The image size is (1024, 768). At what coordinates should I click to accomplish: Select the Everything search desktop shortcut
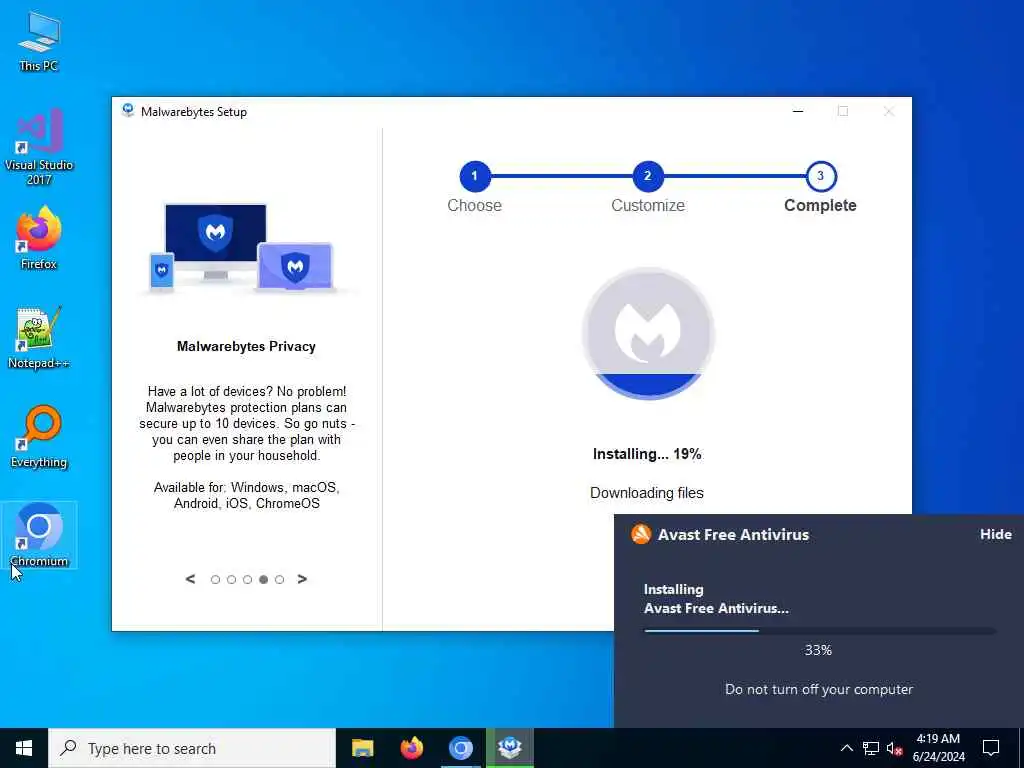[x=39, y=437]
